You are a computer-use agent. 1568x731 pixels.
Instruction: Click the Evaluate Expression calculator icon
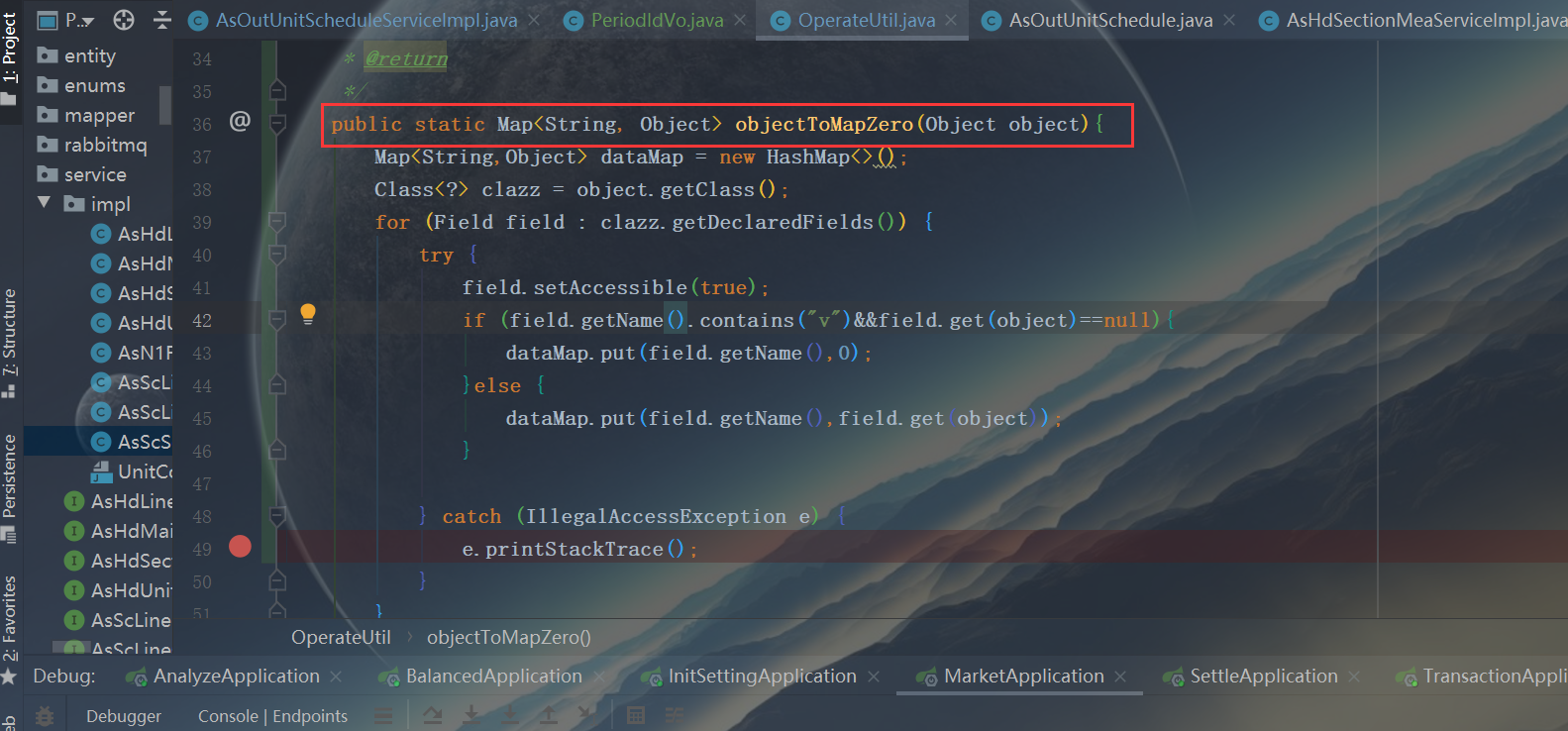(636, 715)
